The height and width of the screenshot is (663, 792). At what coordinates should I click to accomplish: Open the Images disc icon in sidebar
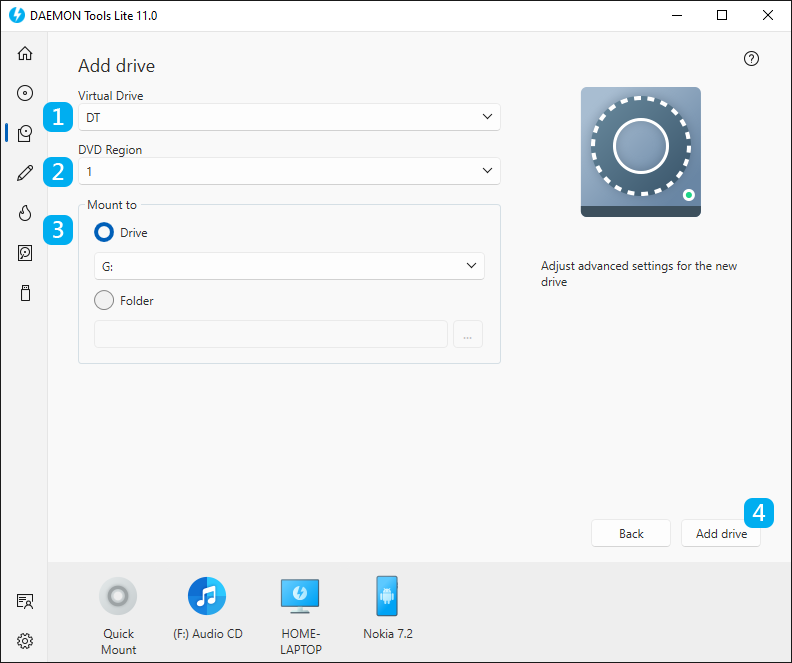[x=25, y=93]
